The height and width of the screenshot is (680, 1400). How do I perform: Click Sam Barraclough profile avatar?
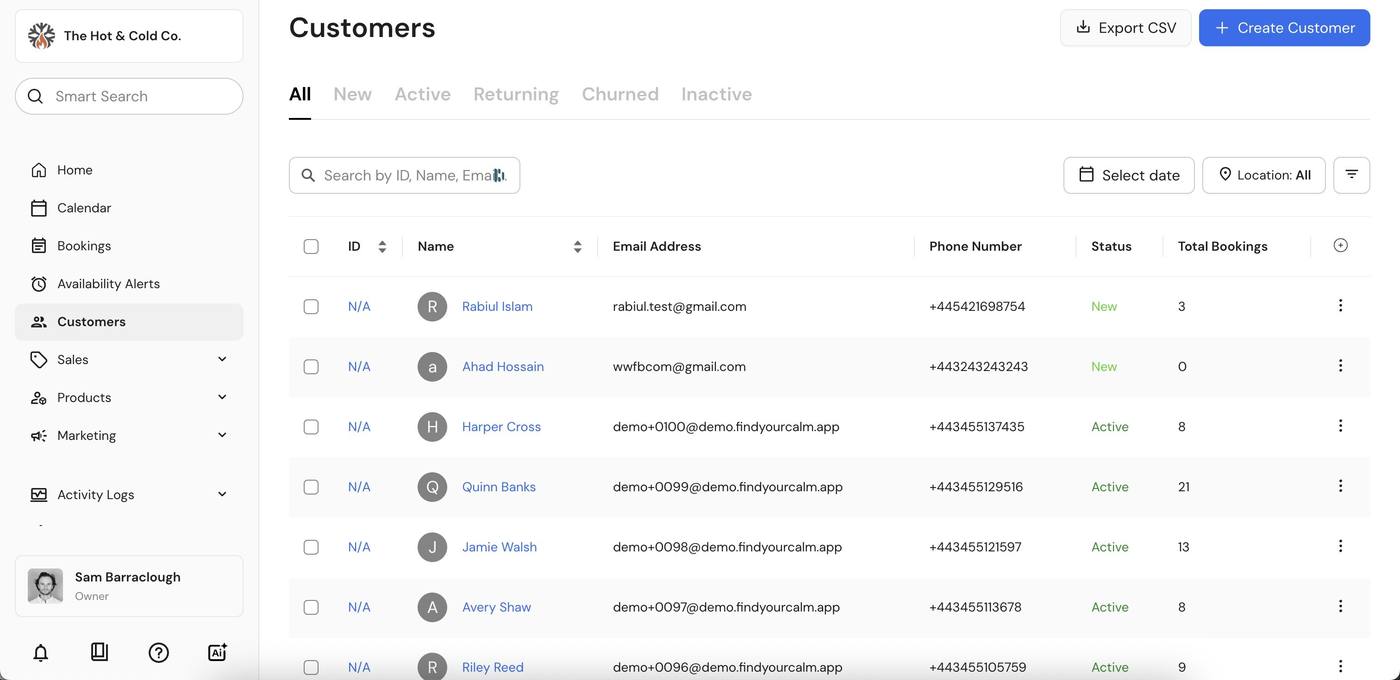pos(45,586)
